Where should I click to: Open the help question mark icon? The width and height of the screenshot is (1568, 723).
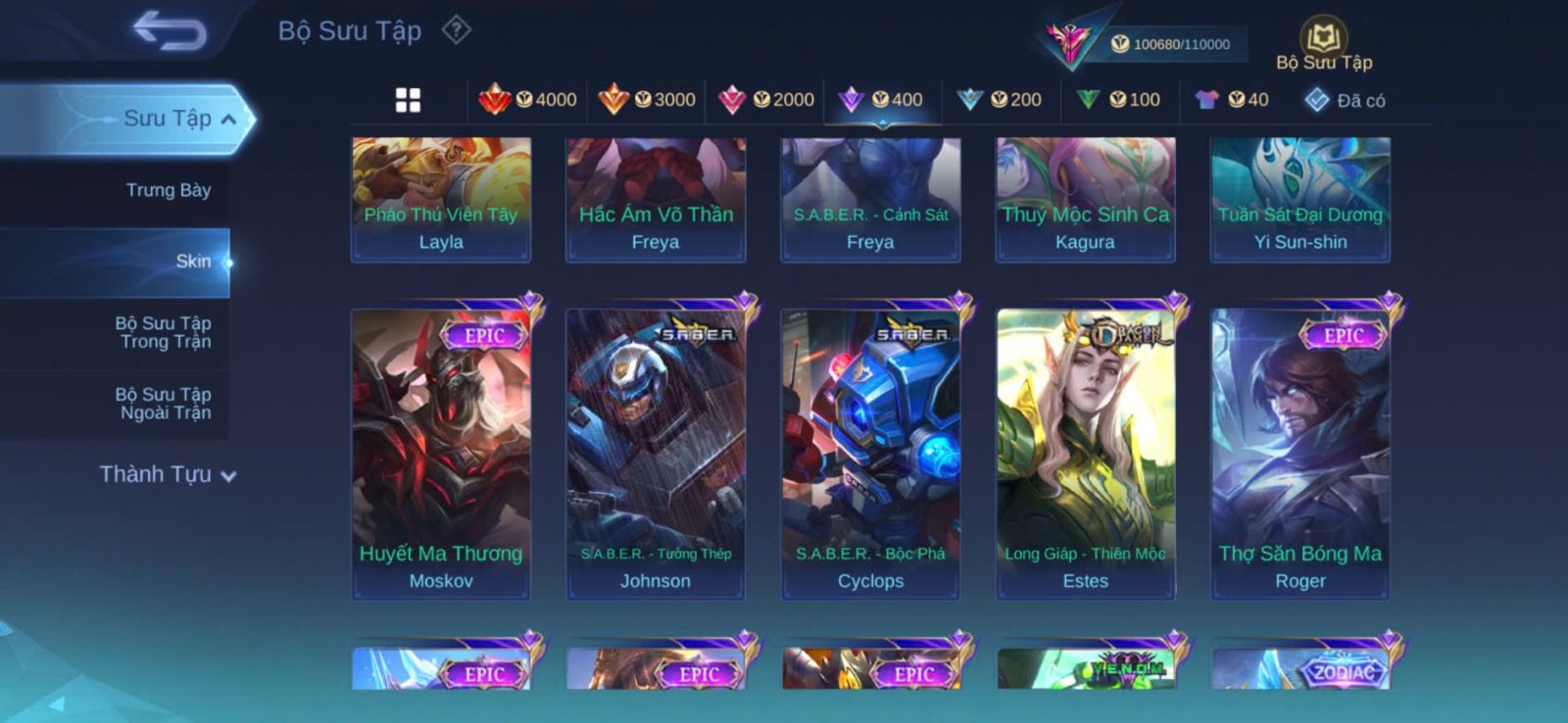(x=456, y=30)
